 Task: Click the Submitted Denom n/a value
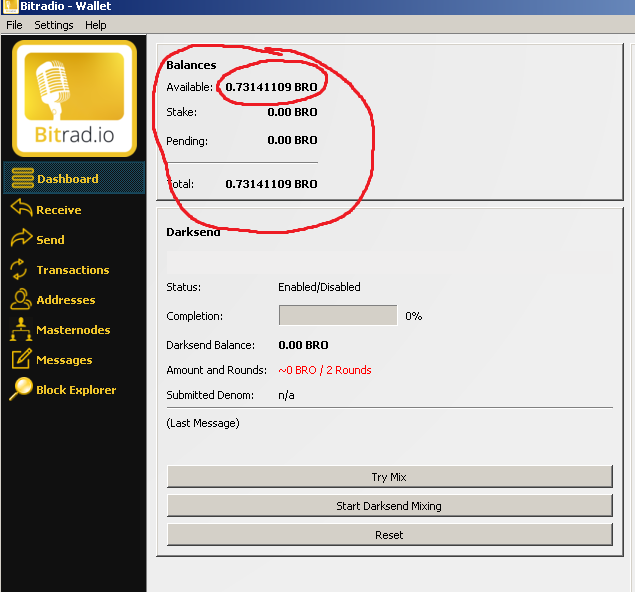point(286,395)
